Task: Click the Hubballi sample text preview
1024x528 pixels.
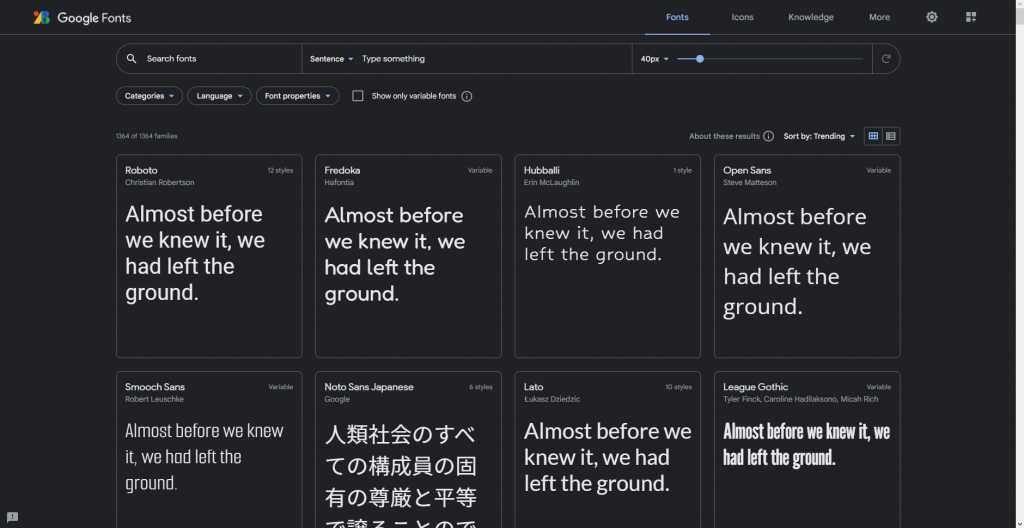Action: (601, 233)
